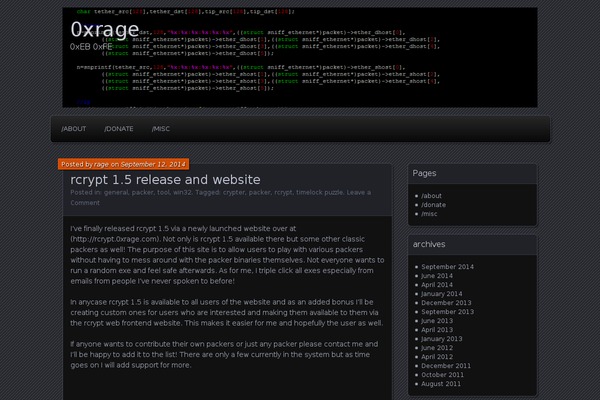Open the January 2014 archive
This screenshot has width=600, height=400.
[442, 294]
